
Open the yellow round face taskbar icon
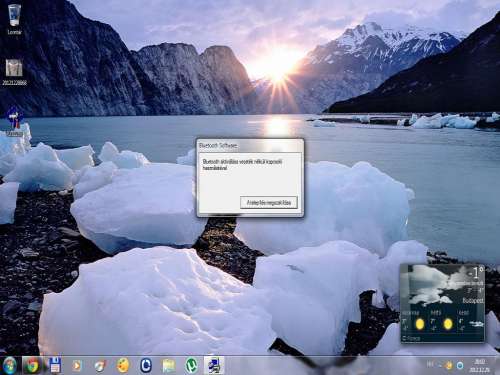pos(123,366)
